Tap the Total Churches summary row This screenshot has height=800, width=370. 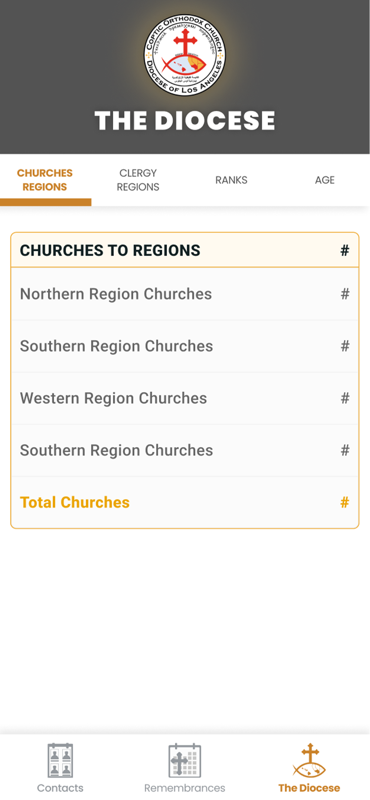pyautogui.click(x=185, y=503)
